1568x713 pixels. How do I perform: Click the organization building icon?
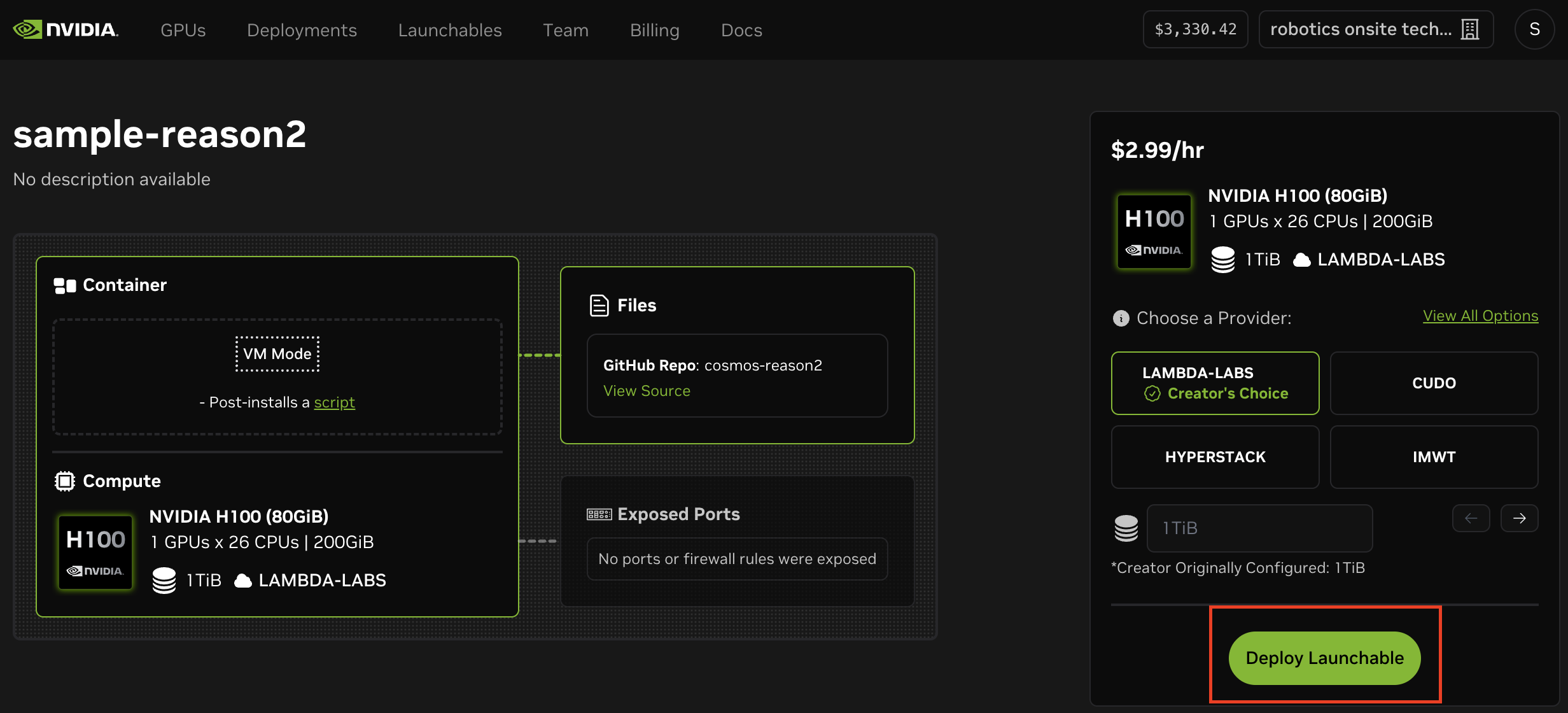pyautogui.click(x=1470, y=29)
